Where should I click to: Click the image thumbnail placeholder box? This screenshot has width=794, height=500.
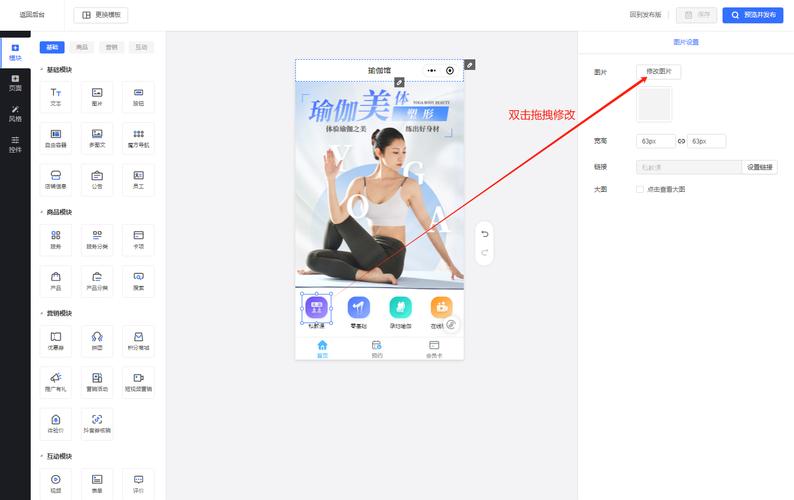point(654,104)
